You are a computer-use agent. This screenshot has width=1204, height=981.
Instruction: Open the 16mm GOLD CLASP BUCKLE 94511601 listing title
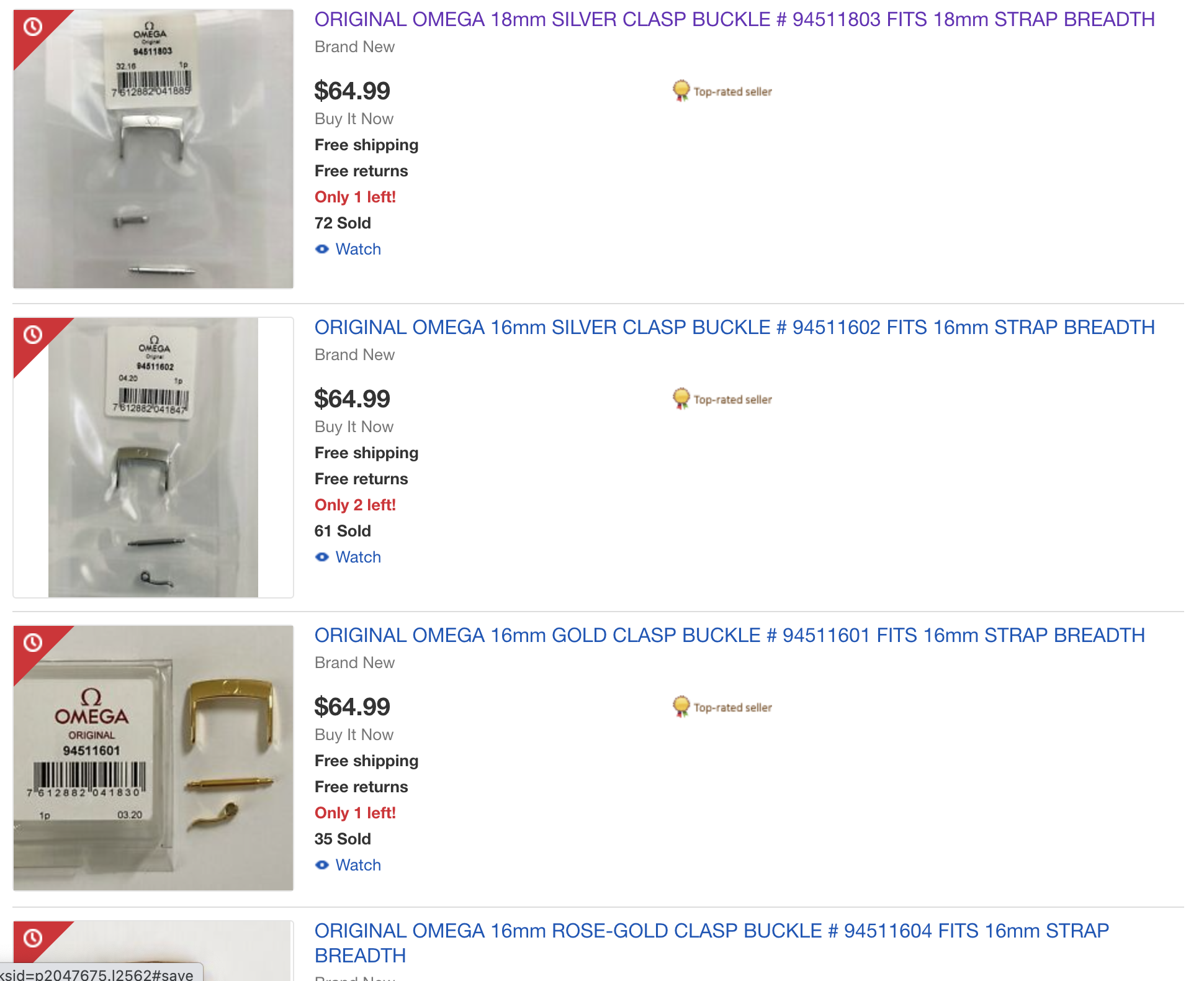[x=729, y=635]
